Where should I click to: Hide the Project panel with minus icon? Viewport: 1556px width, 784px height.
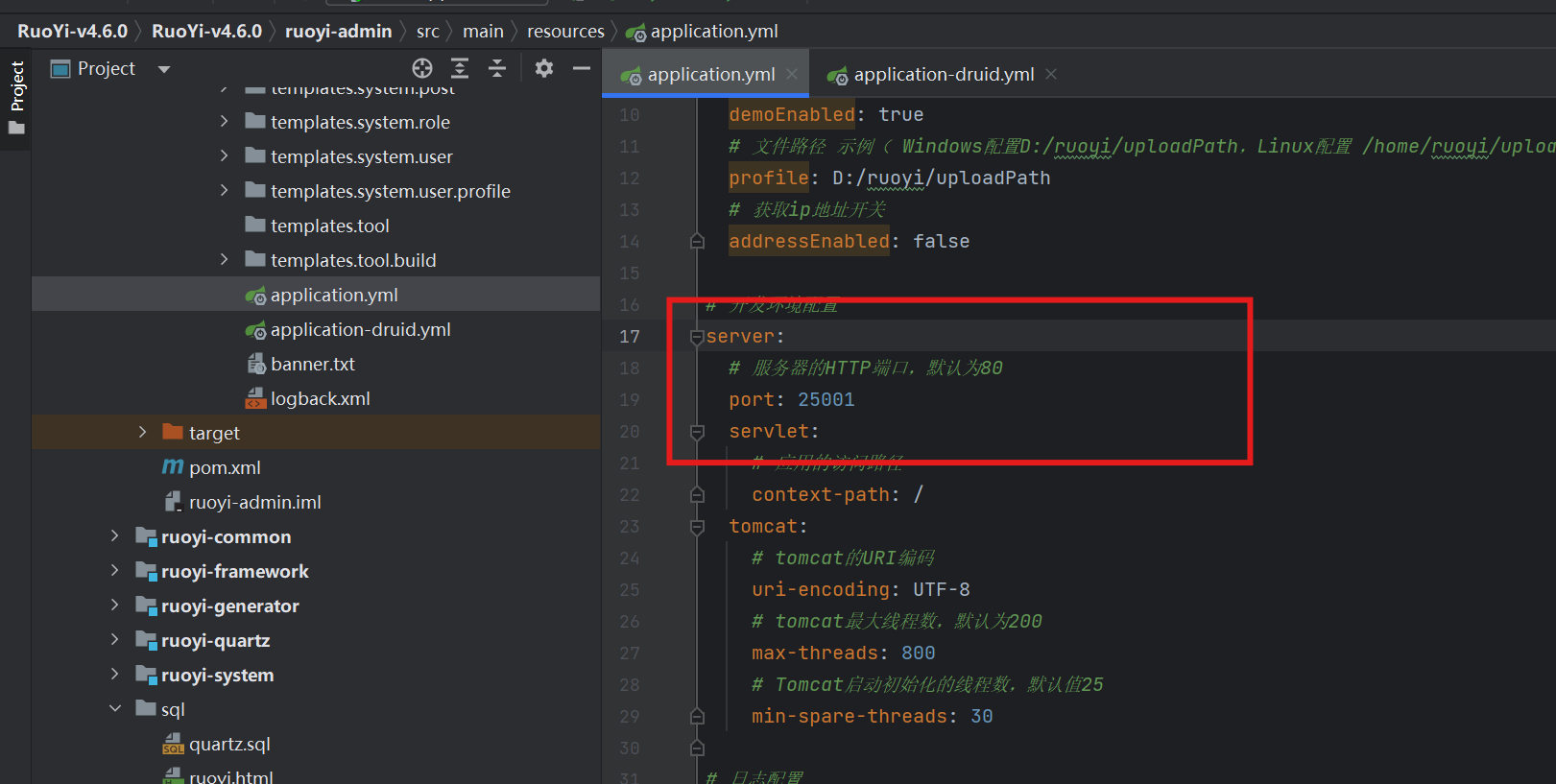point(582,68)
